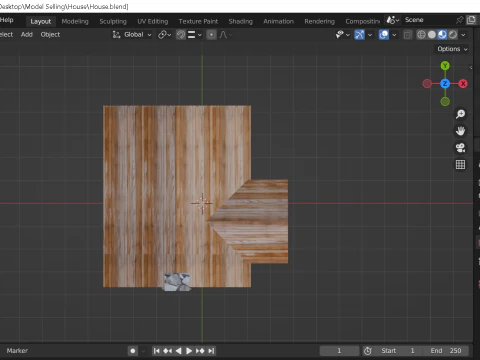Image resolution: width=480 pixels, height=360 pixels.
Task: Open the proportional editing falloff dropdown
Action: 226,35
